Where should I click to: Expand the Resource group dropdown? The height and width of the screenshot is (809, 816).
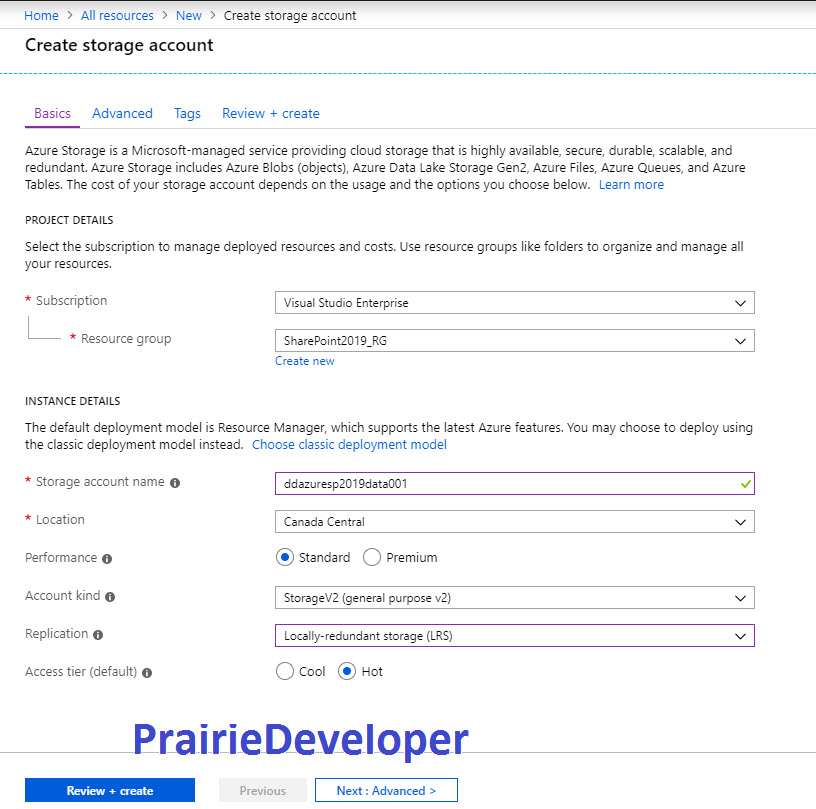pos(515,341)
